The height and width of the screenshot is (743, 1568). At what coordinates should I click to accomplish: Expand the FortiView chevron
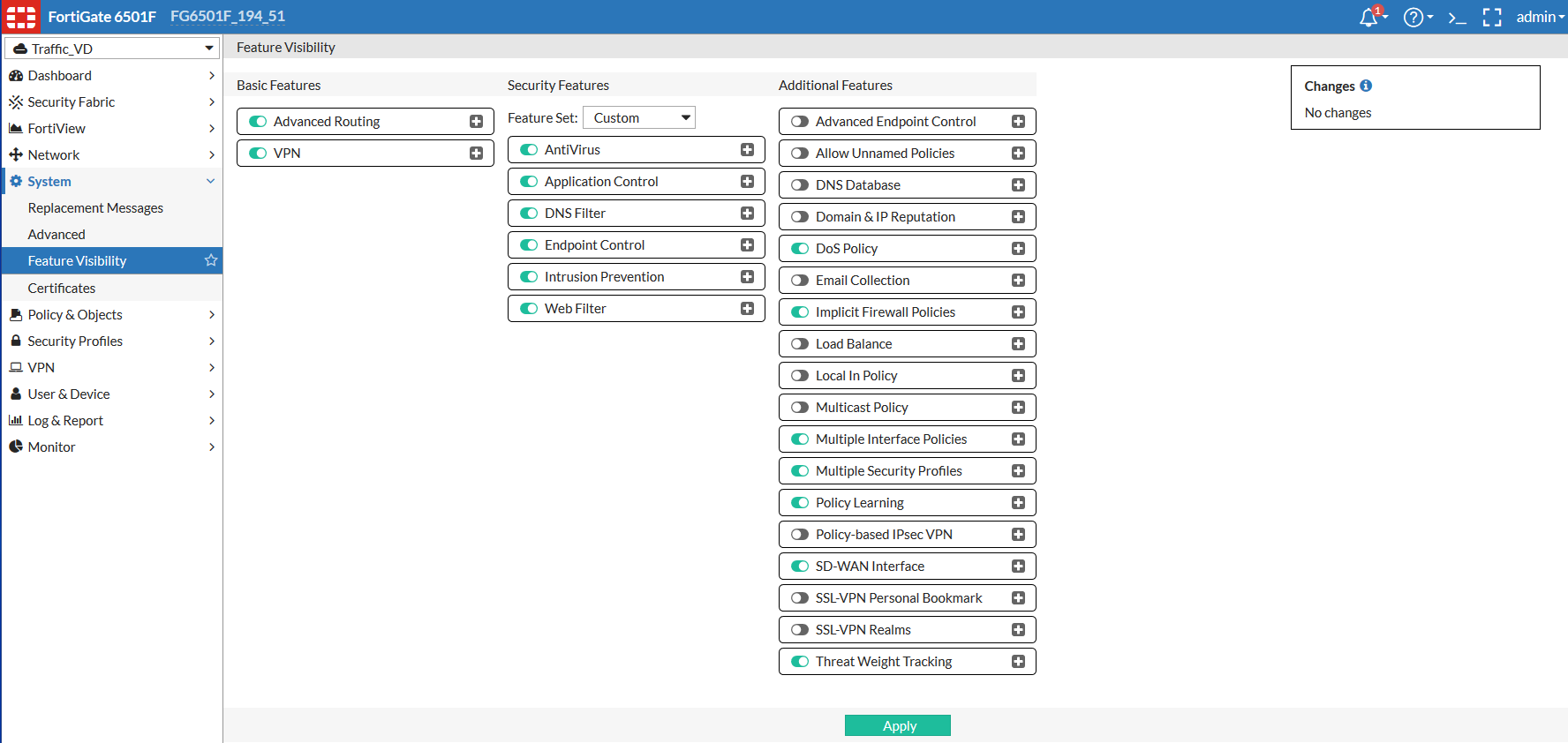pos(212,129)
